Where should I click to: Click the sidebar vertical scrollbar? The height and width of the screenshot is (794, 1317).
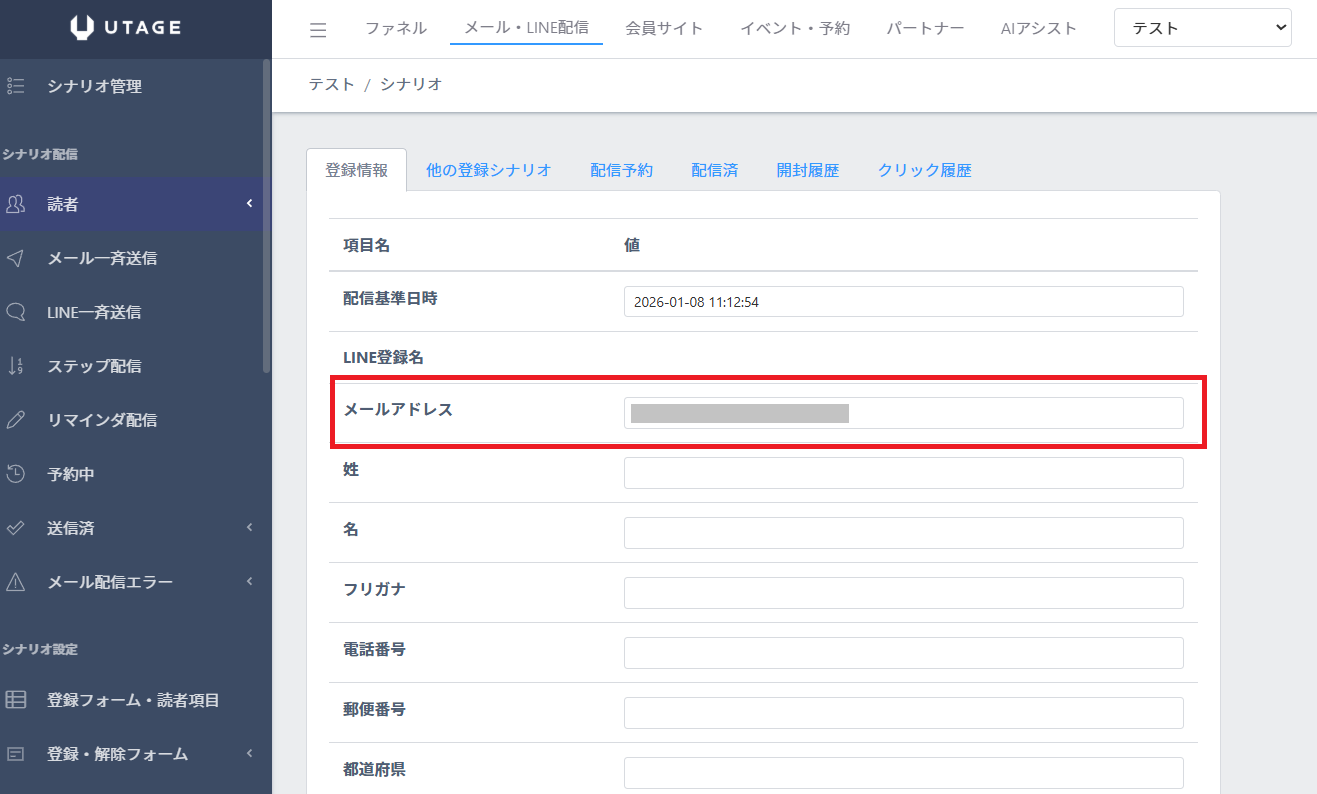point(266,215)
